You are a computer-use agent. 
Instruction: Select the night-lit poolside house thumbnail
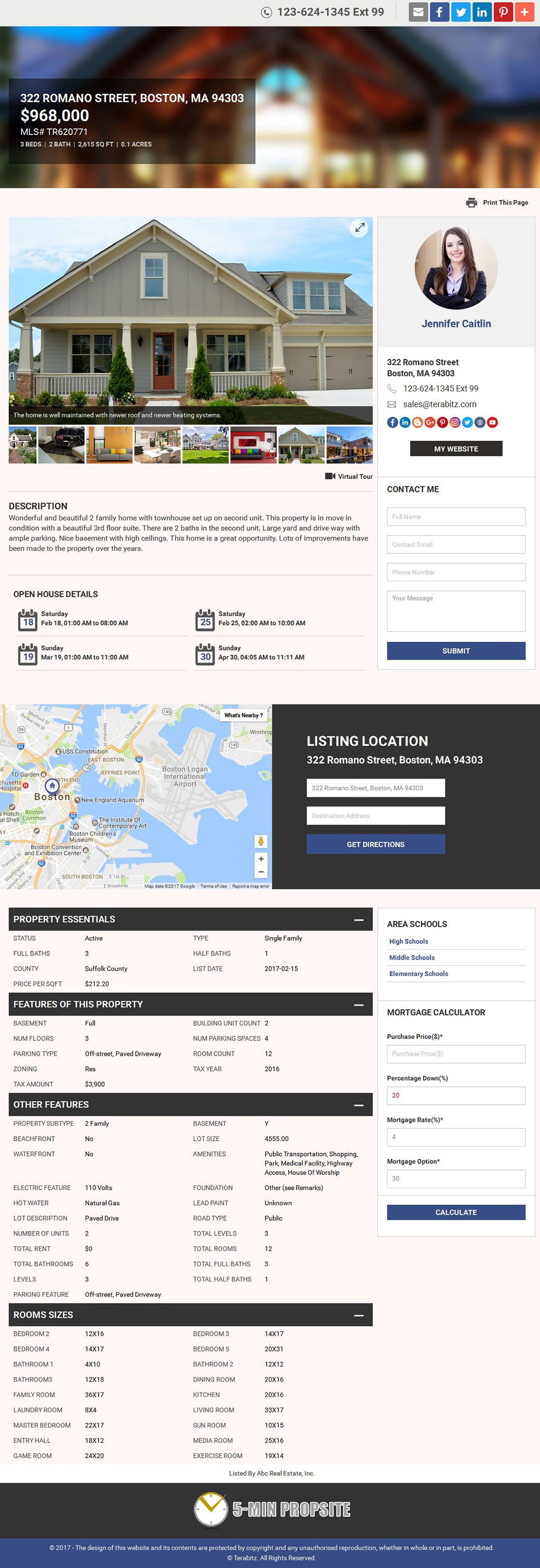350,445
